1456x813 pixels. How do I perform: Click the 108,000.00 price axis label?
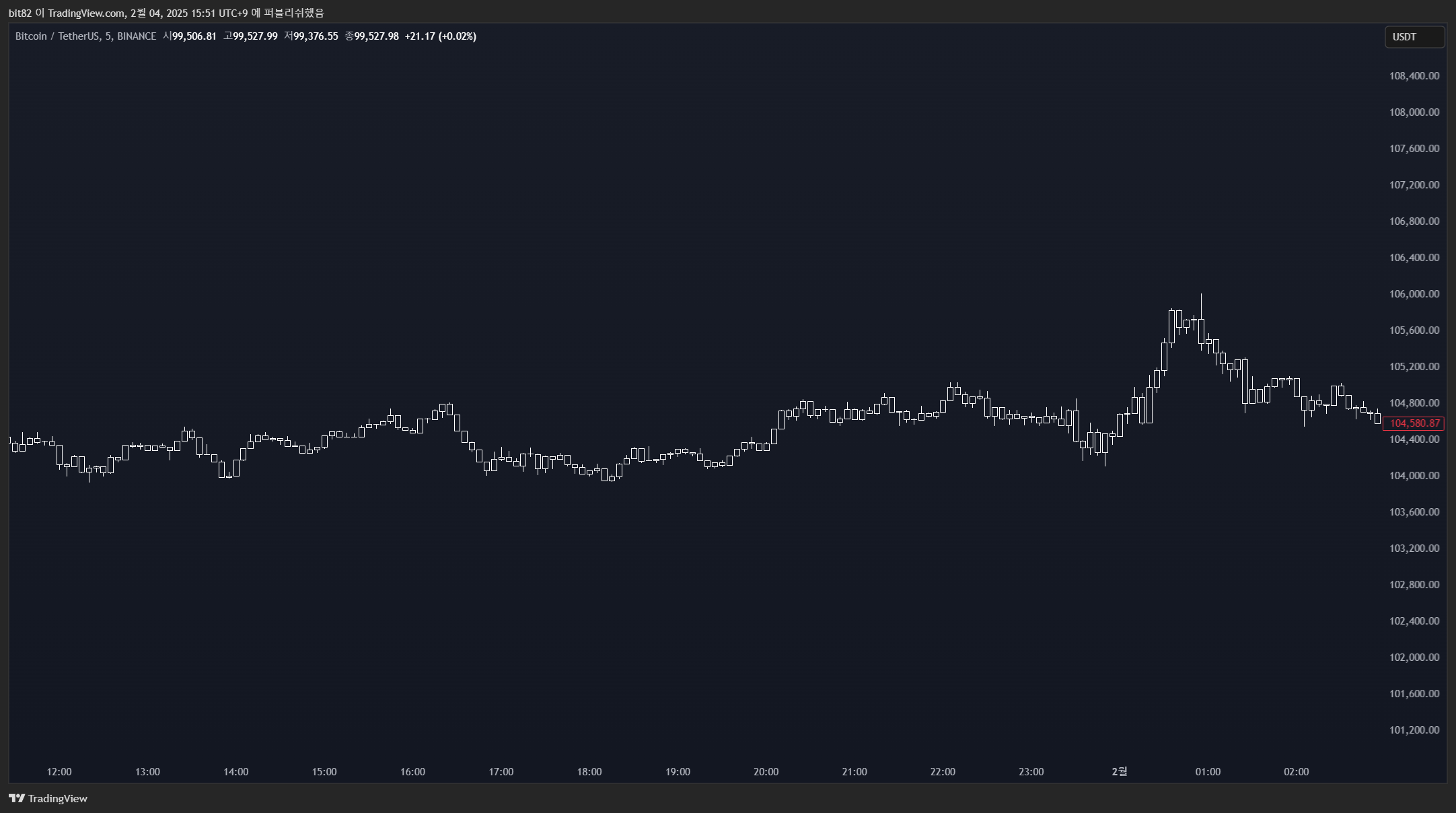click(x=1414, y=112)
